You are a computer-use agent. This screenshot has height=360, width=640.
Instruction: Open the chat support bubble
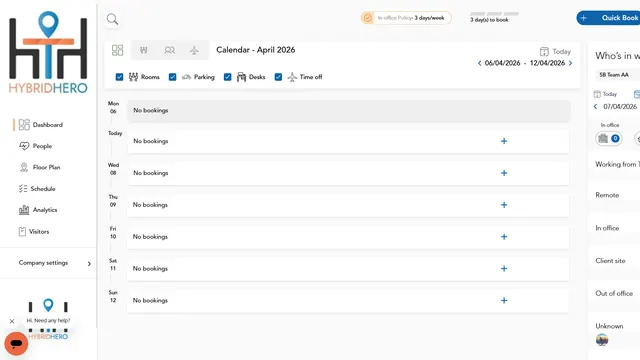(x=16, y=344)
